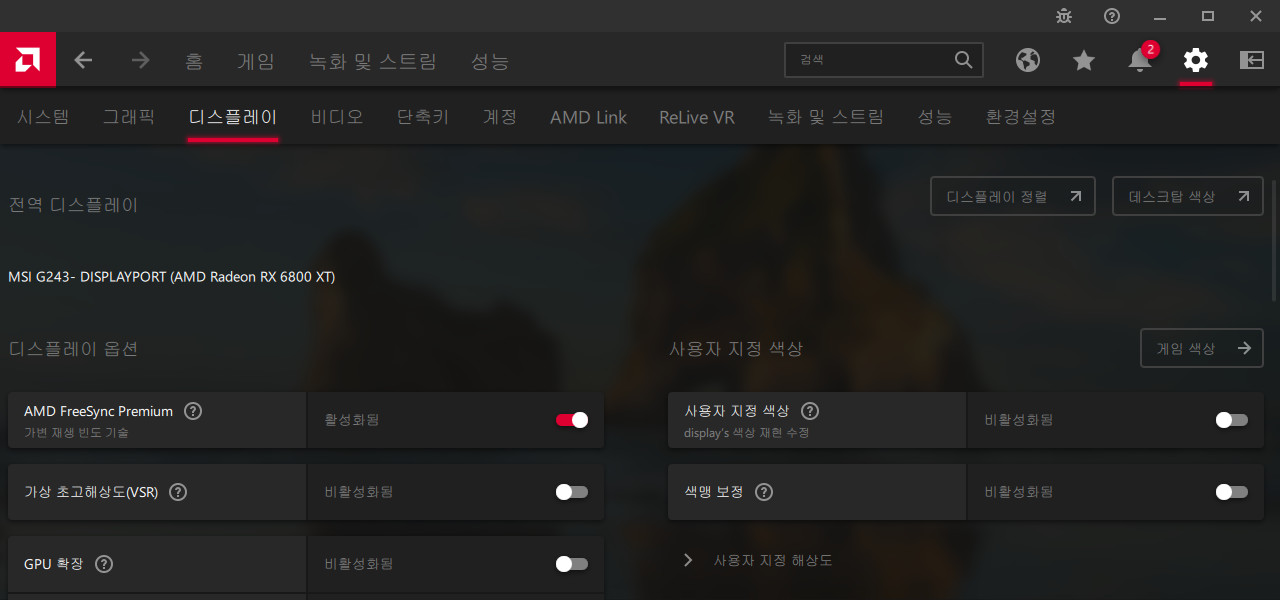The image size is (1280, 600).
Task: Open 게임 색상 settings
Action: pyautogui.click(x=1202, y=348)
